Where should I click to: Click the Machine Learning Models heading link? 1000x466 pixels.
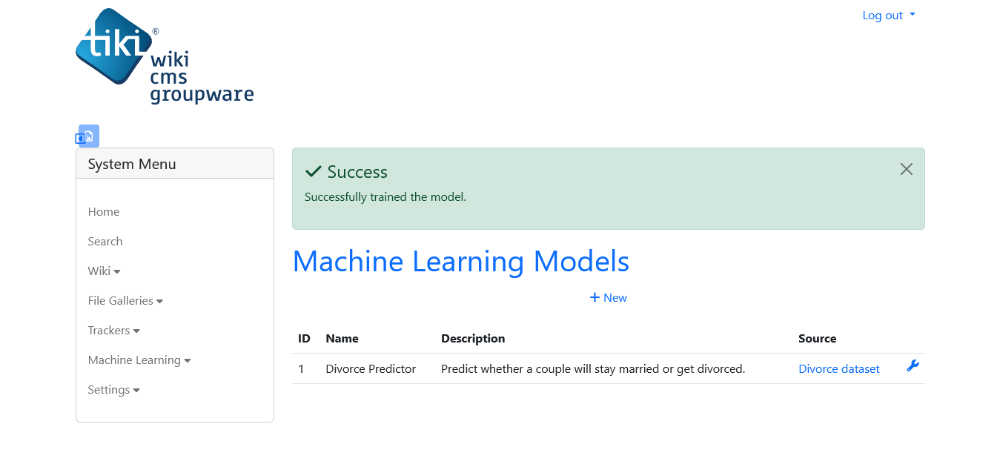(460, 261)
